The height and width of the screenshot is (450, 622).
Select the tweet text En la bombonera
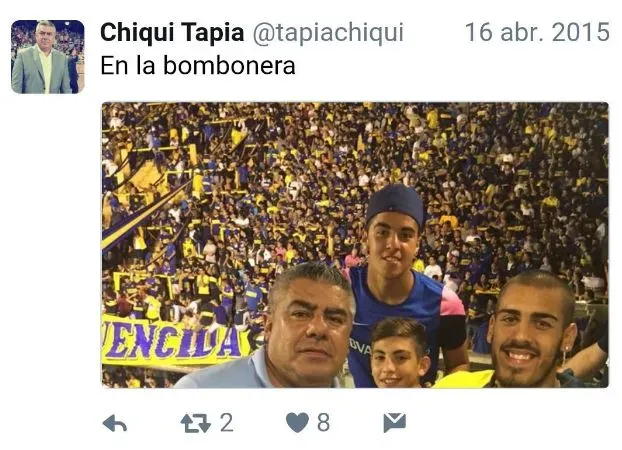pyautogui.click(x=198, y=65)
